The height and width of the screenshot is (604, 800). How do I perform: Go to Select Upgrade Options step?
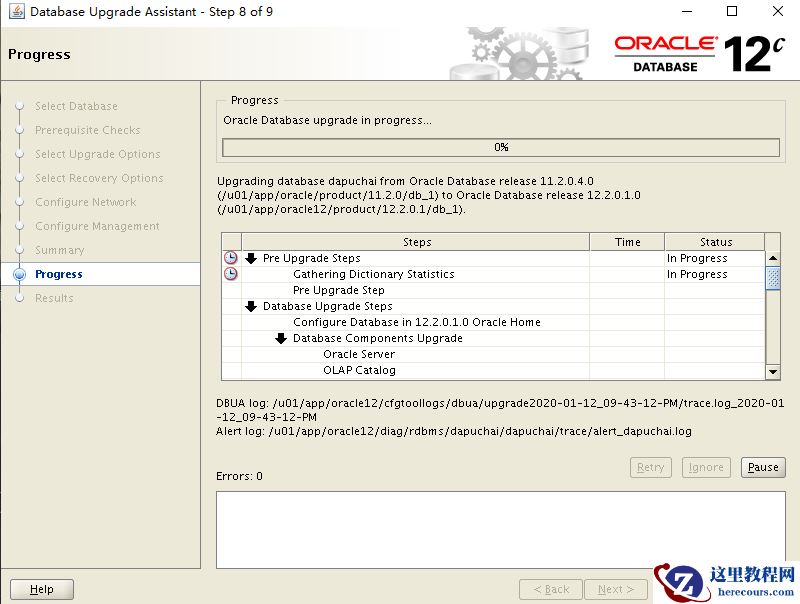point(97,154)
